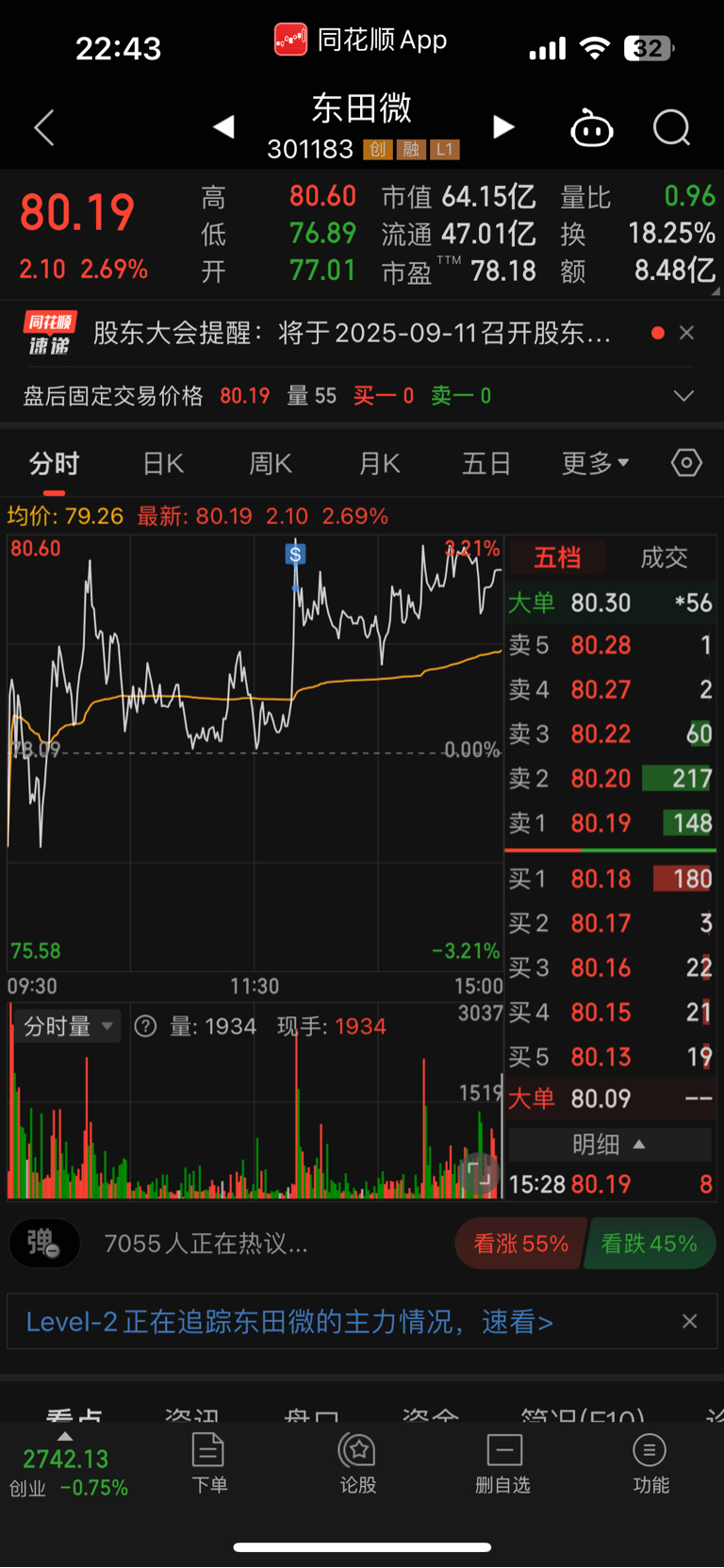Tap the fullscreen expand icon on chart
This screenshot has width=724, height=1568.
480,1175
